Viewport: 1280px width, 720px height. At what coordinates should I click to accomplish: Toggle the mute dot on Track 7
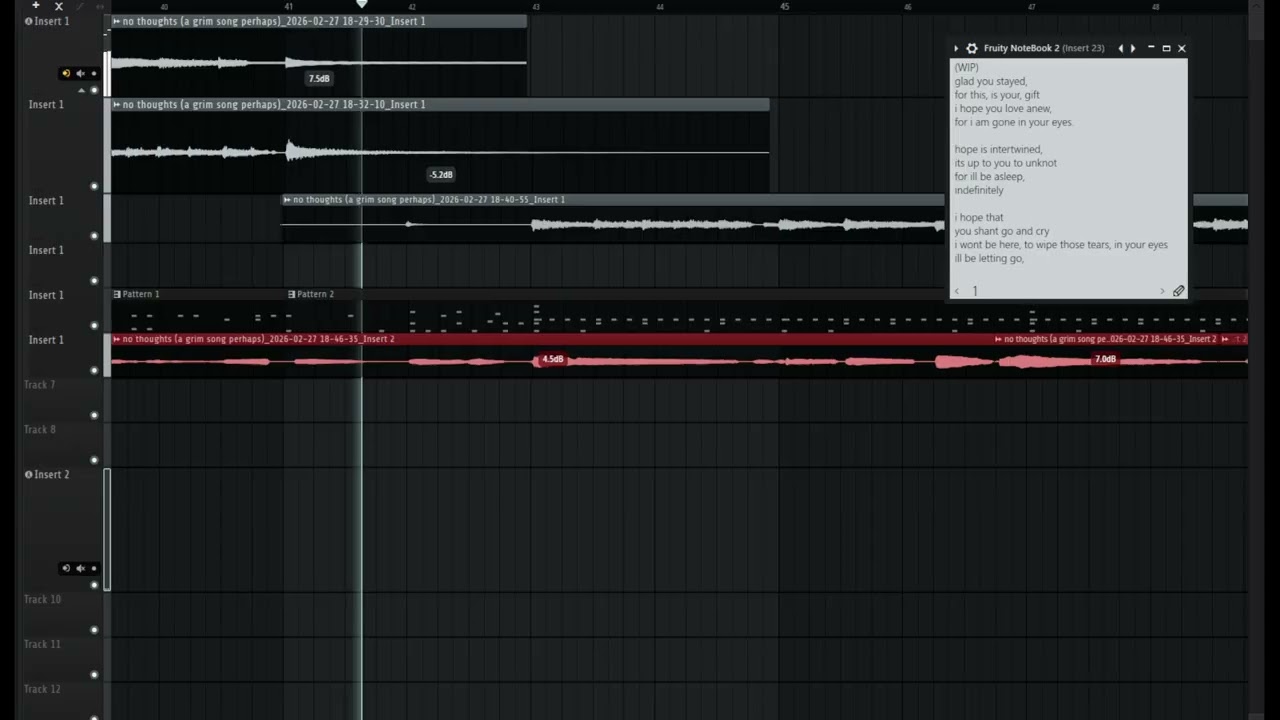pyautogui.click(x=94, y=416)
